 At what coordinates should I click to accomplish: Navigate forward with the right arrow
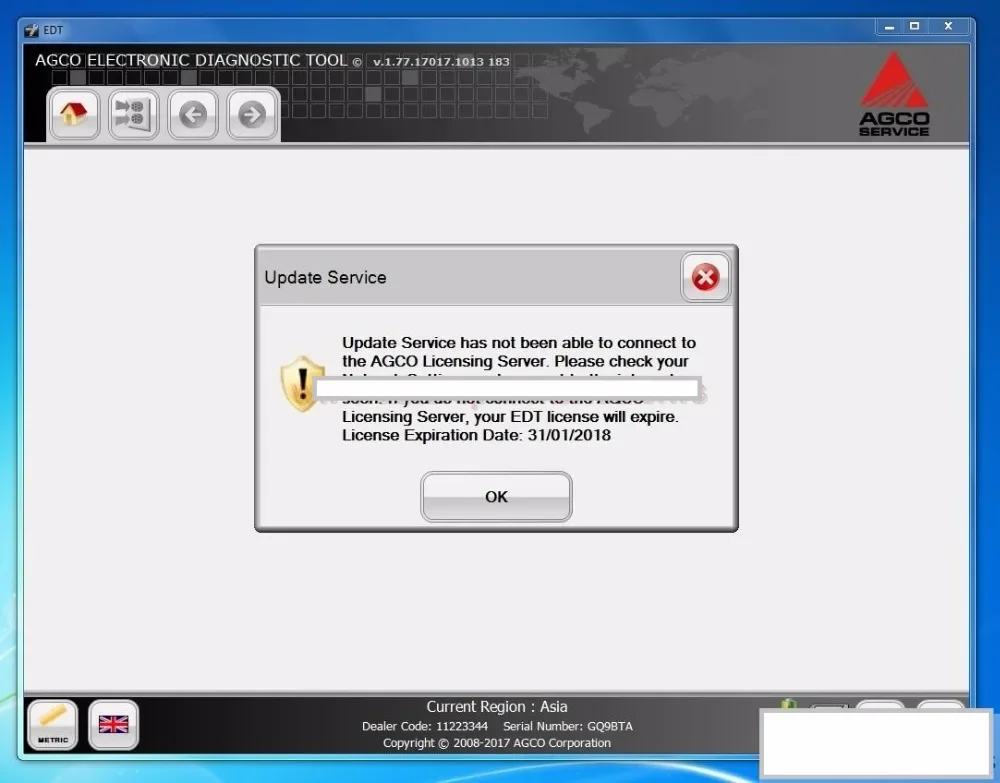tap(252, 114)
